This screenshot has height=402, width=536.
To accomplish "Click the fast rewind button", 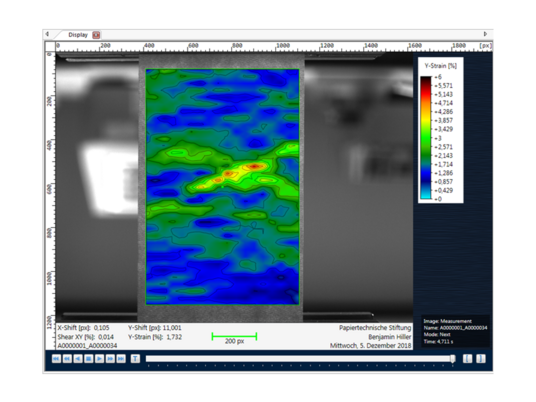I will pyautogui.click(x=67, y=359).
